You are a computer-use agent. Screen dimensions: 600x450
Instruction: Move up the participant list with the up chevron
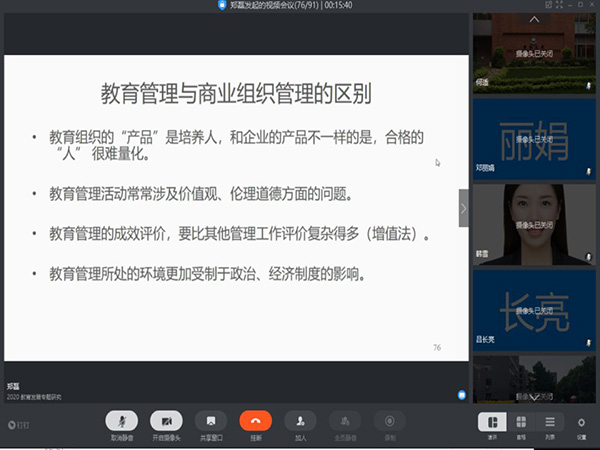coord(534,19)
